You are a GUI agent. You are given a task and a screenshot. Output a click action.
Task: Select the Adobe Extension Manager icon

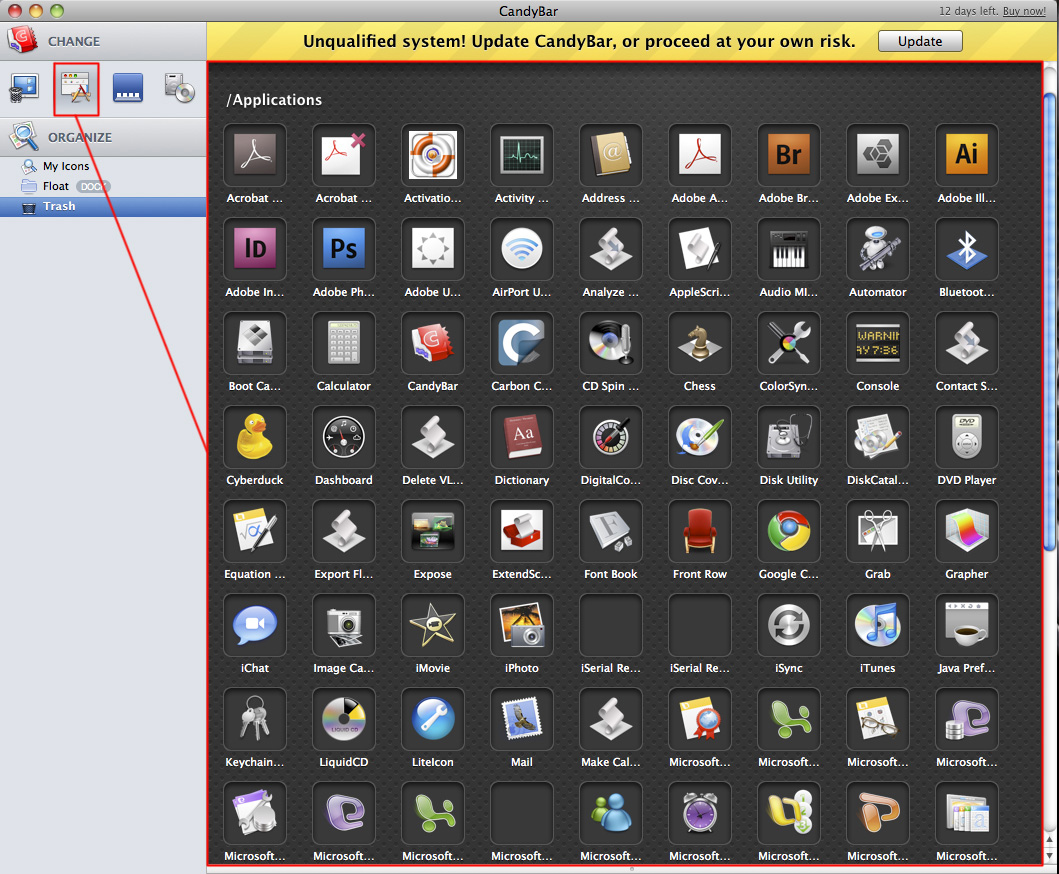877,155
